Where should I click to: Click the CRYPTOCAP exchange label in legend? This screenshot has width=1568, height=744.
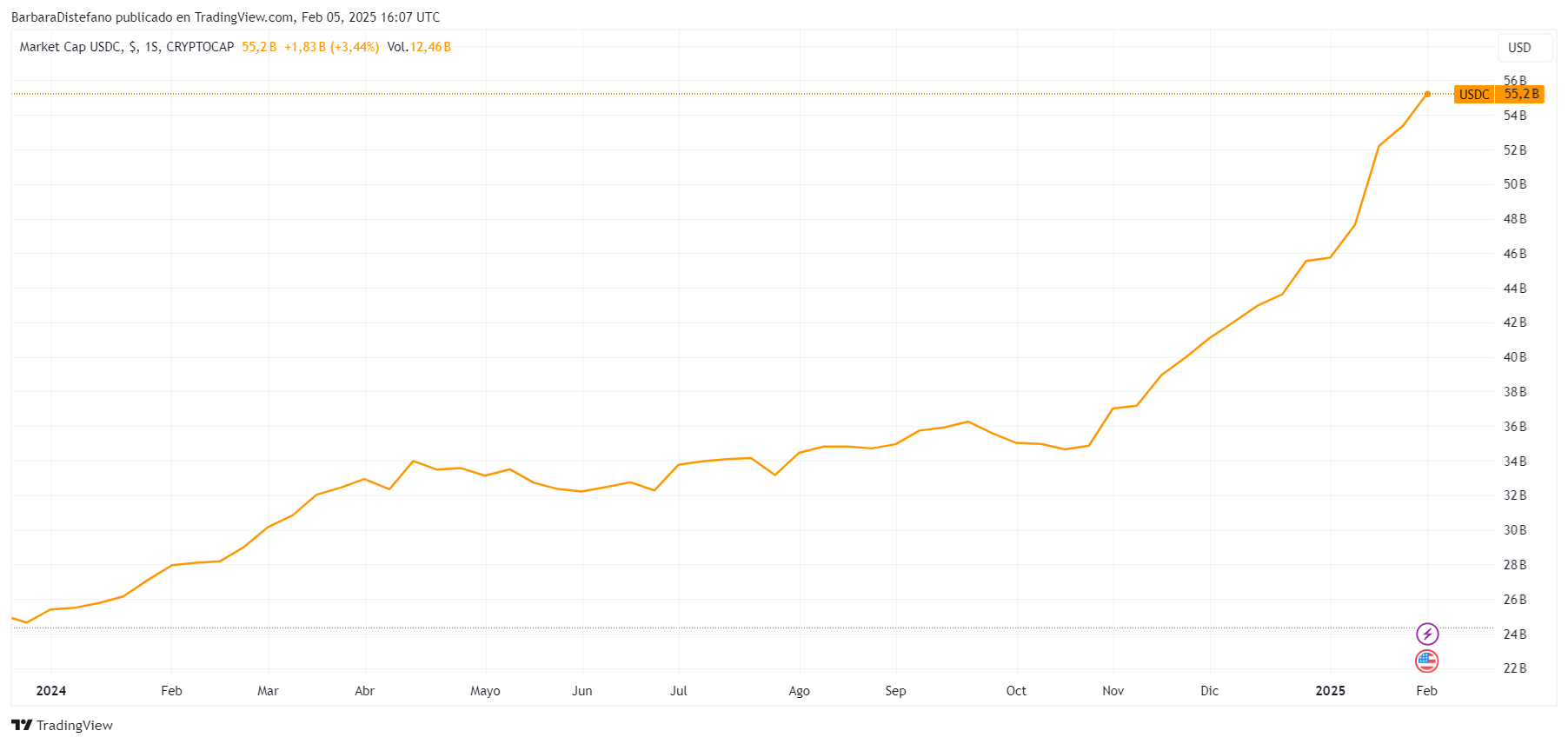200,47
